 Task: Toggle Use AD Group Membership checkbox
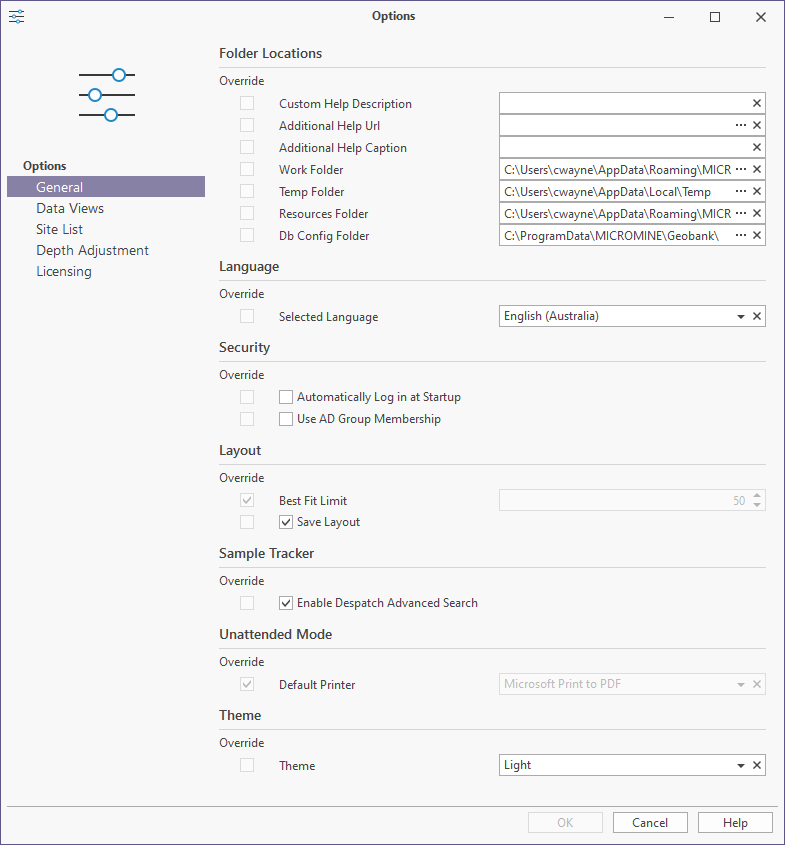coord(286,419)
